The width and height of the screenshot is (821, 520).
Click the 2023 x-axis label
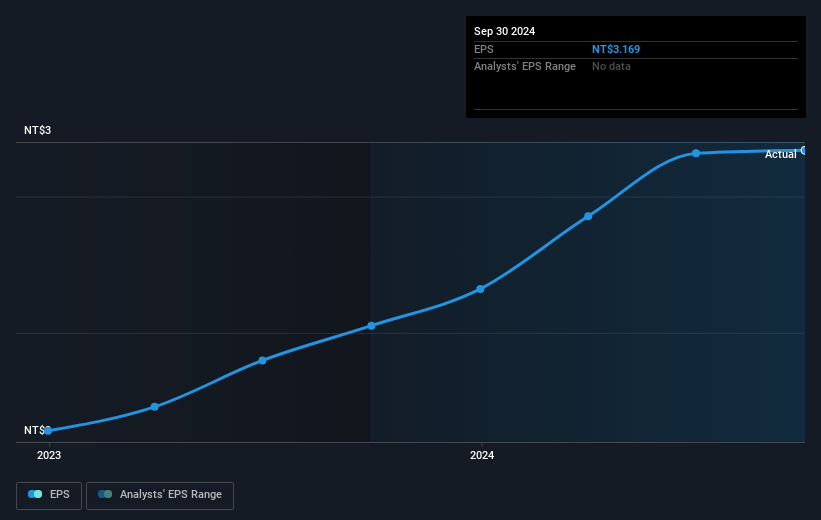pos(49,456)
